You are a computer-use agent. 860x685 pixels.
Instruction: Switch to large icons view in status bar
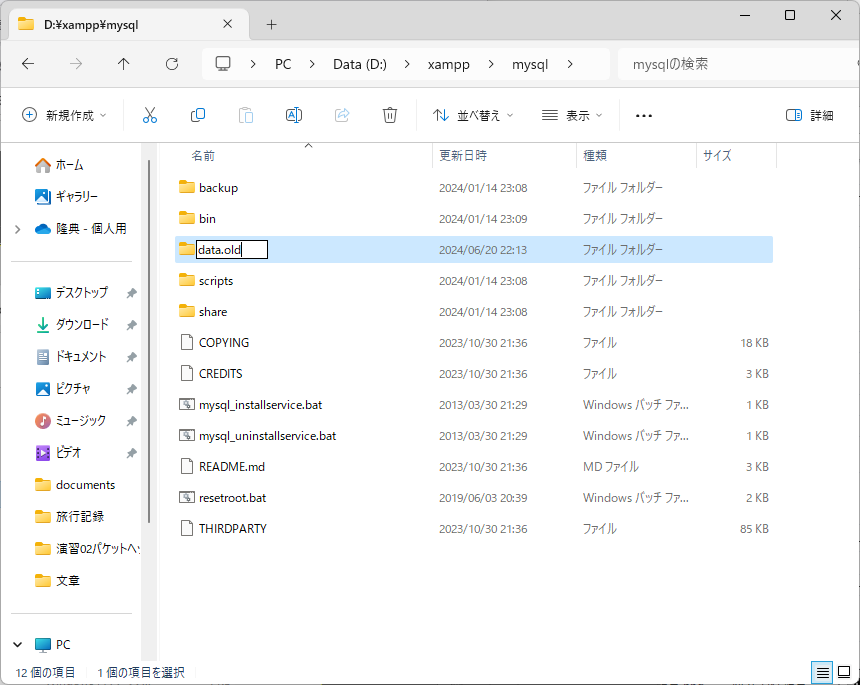844,672
